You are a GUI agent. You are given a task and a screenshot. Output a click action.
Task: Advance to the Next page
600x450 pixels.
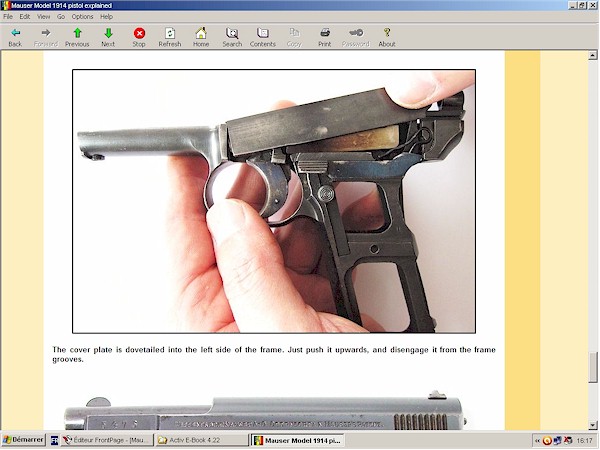tap(108, 37)
